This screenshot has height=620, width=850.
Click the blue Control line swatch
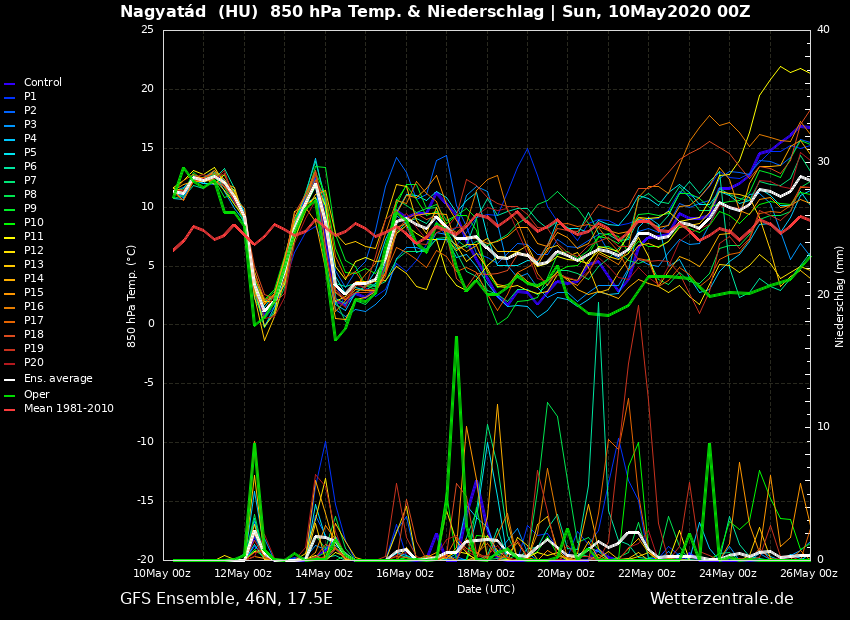(x=10, y=84)
